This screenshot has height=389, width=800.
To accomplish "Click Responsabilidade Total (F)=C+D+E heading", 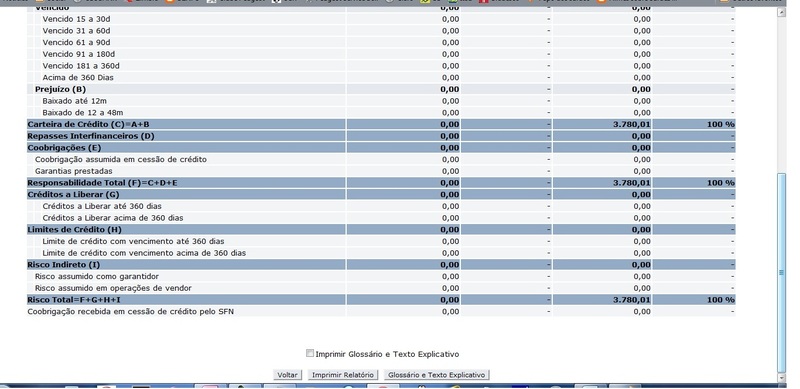I will coord(102,183).
